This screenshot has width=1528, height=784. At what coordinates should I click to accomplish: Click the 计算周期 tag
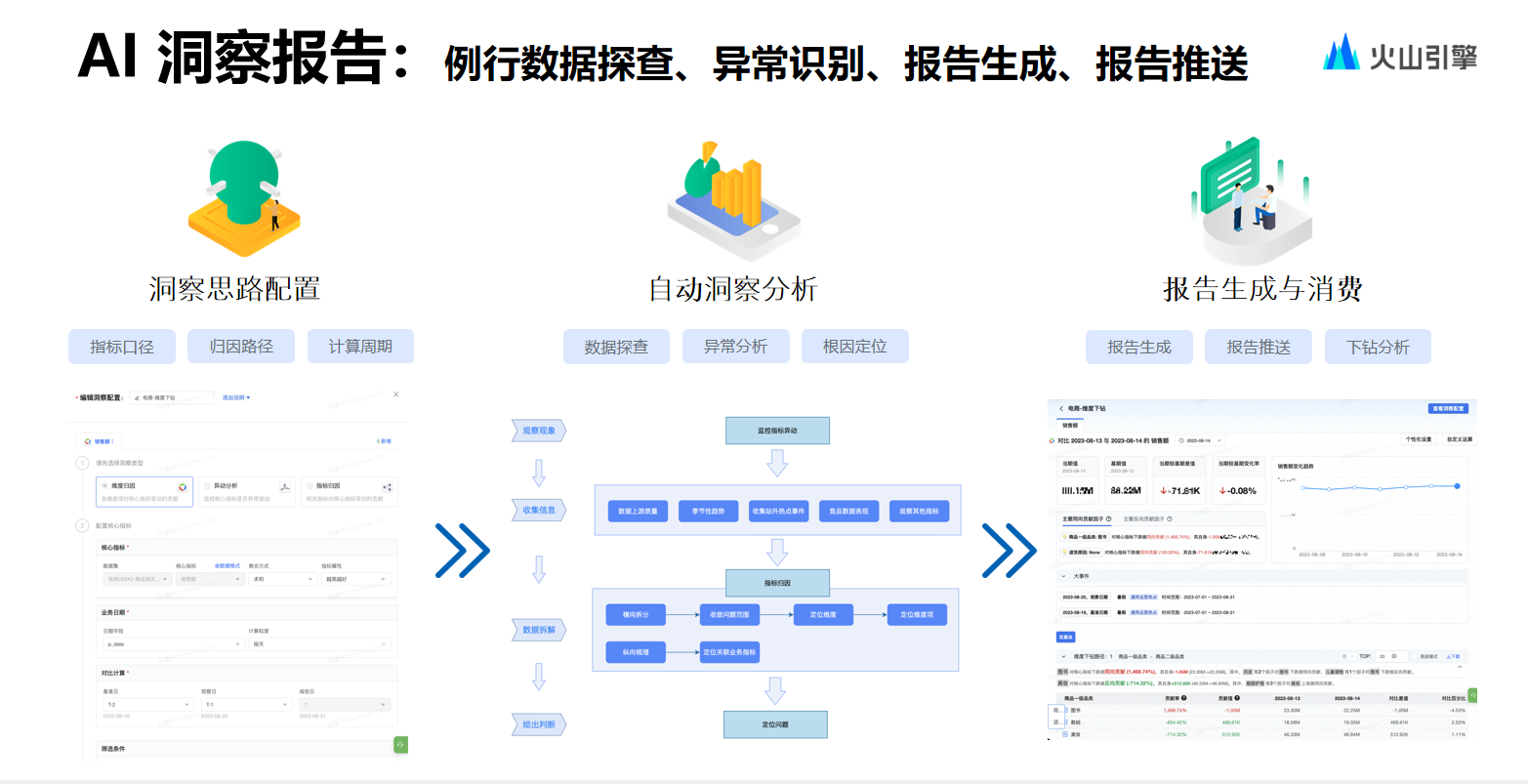click(x=360, y=347)
